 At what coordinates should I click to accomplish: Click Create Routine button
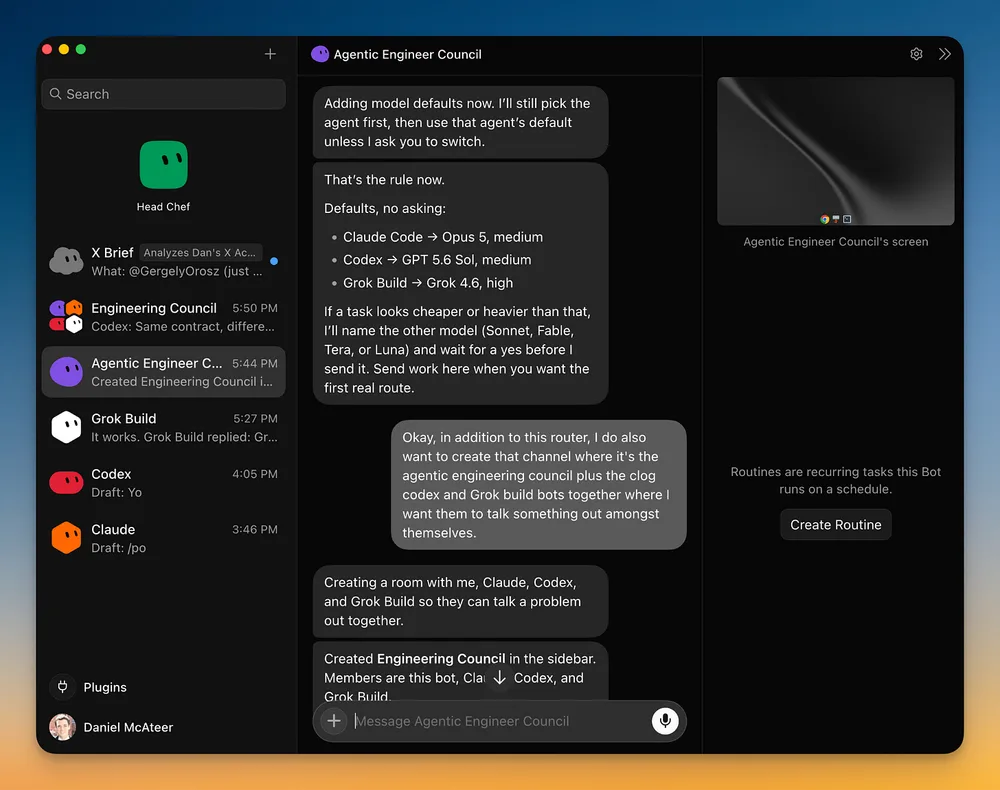[835, 525]
